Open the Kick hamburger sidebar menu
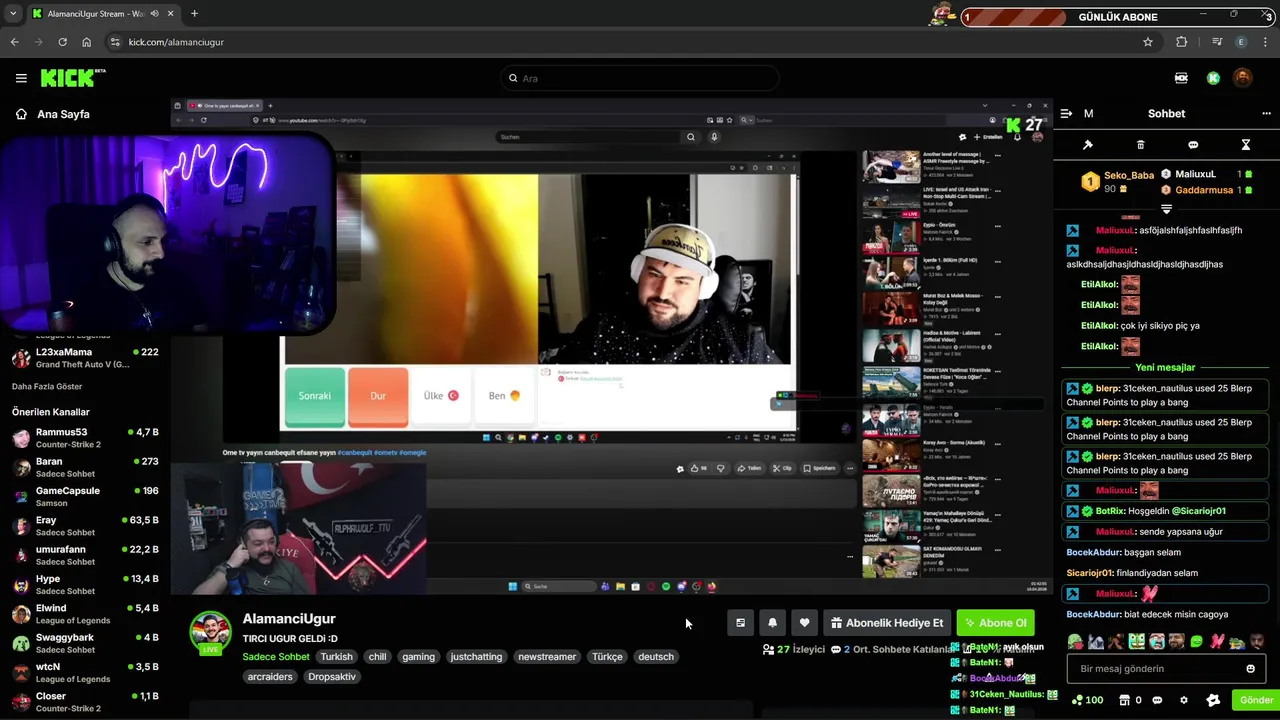Screen dimensions: 1280x720 [x=21, y=78]
